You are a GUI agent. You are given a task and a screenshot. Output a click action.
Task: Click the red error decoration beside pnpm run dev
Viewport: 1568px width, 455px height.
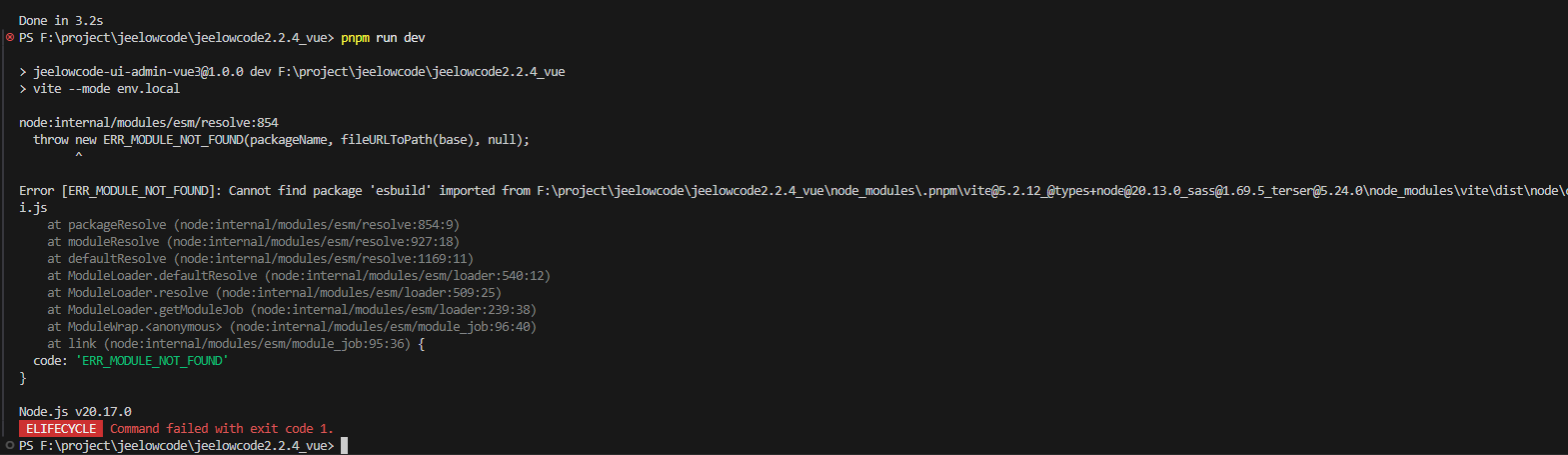click(10, 38)
